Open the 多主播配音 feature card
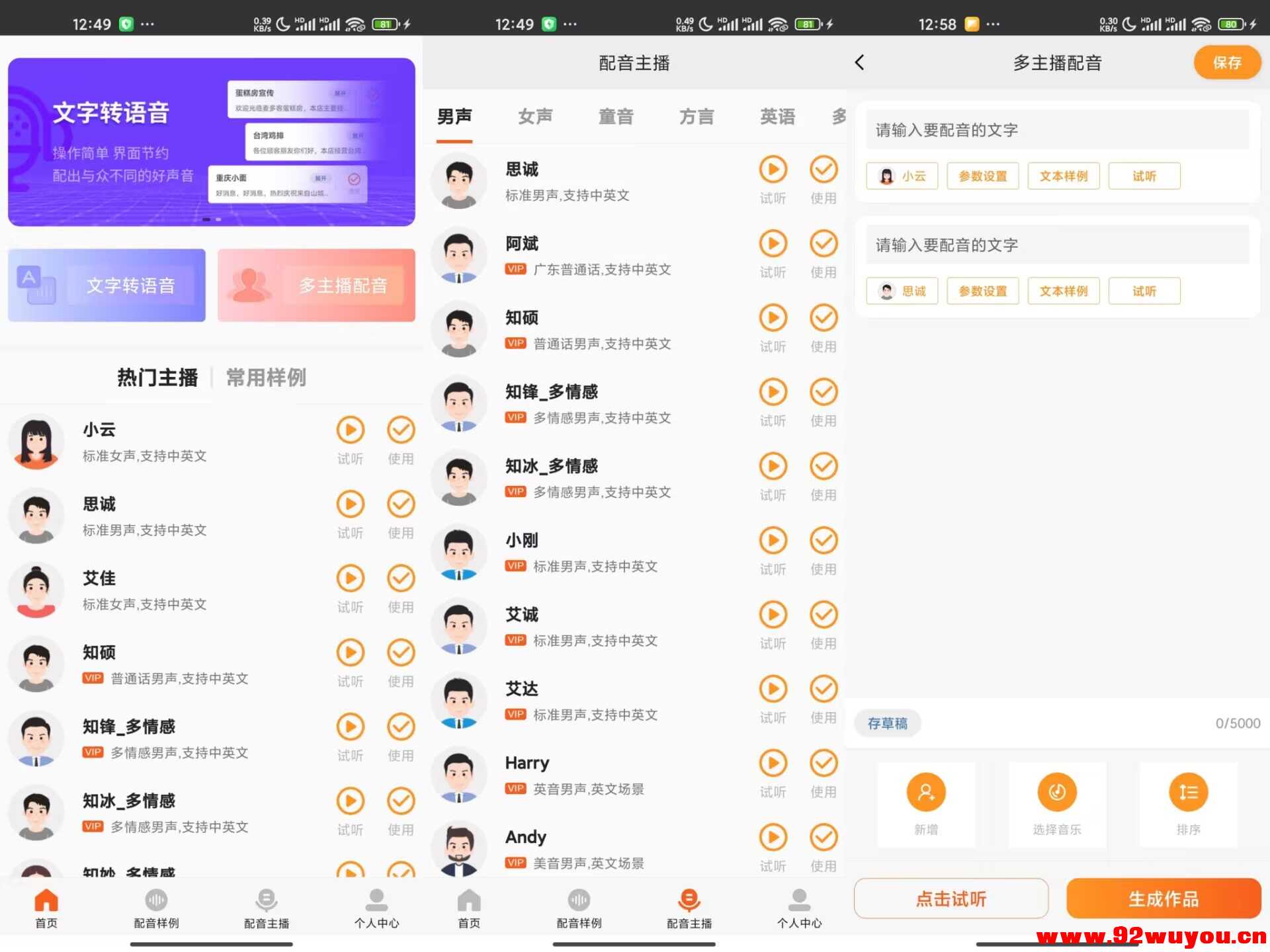The height and width of the screenshot is (952, 1270). [x=316, y=285]
